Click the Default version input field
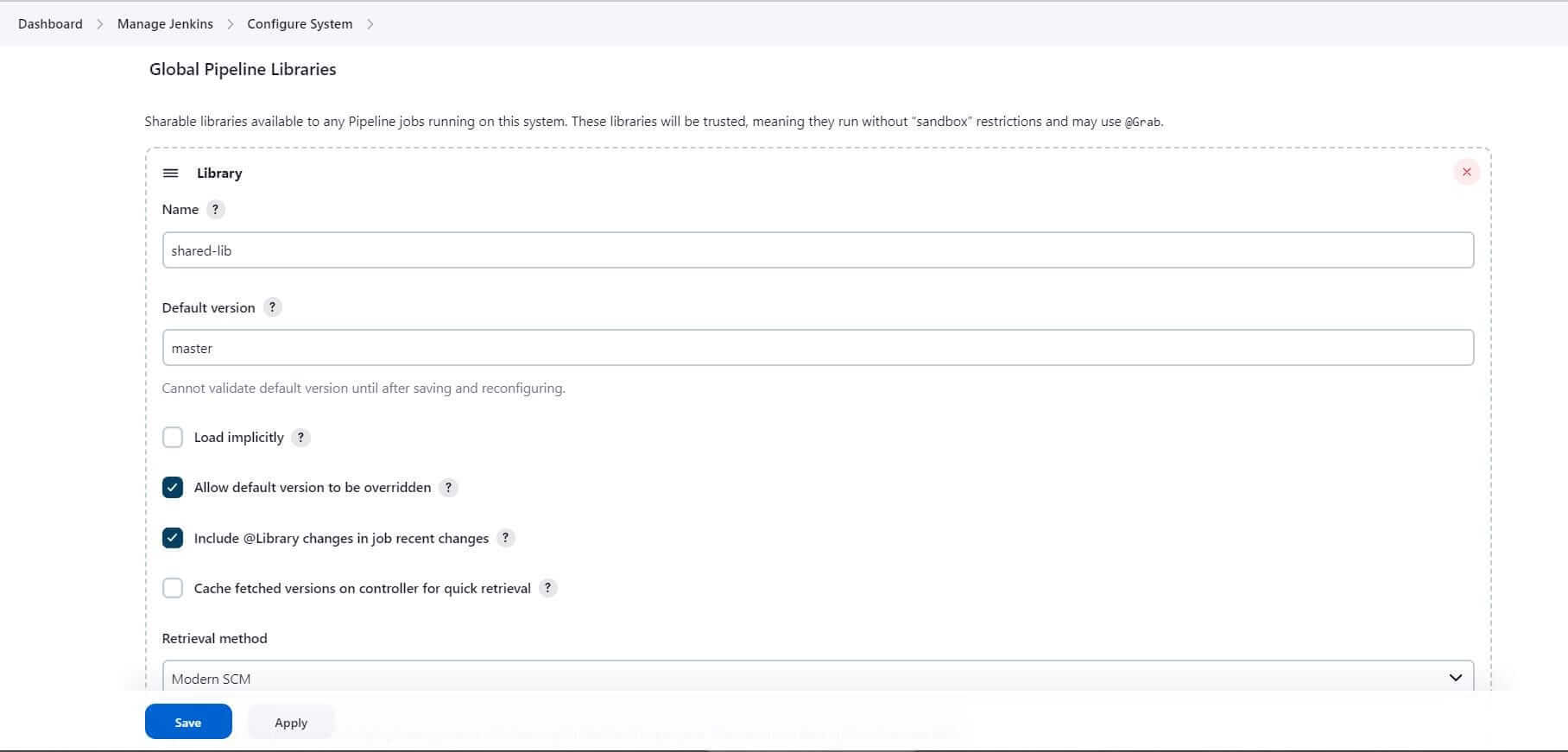 point(817,348)
